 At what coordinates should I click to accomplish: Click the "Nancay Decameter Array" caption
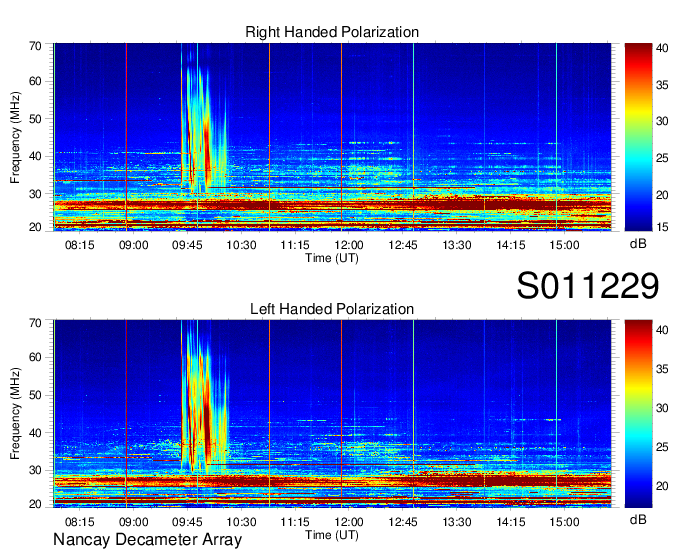(147, 540)
